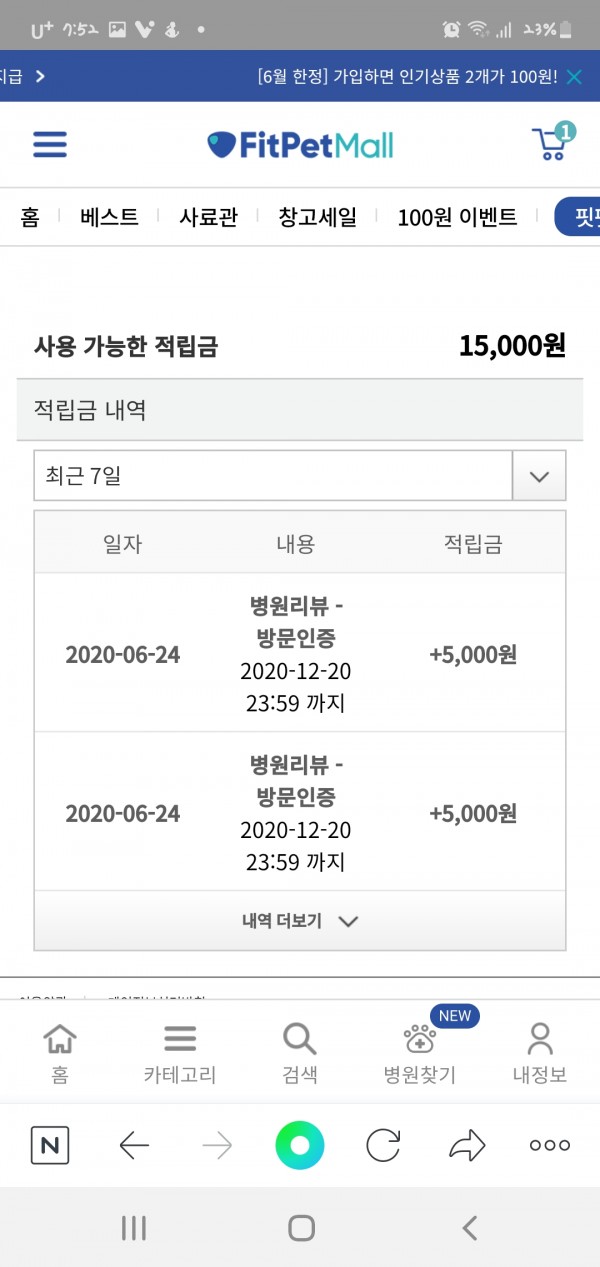Select the 베스트 tab
The height and width of the screenshot is (1267, 600).
coord(109,217)
